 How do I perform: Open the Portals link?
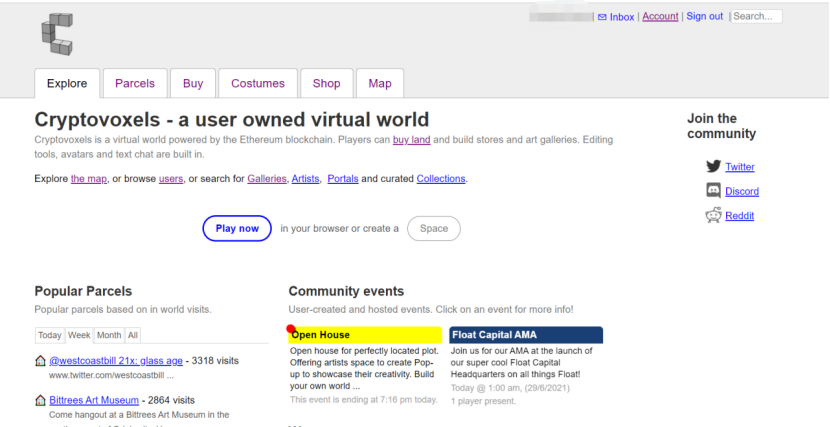tap(343, 179)
